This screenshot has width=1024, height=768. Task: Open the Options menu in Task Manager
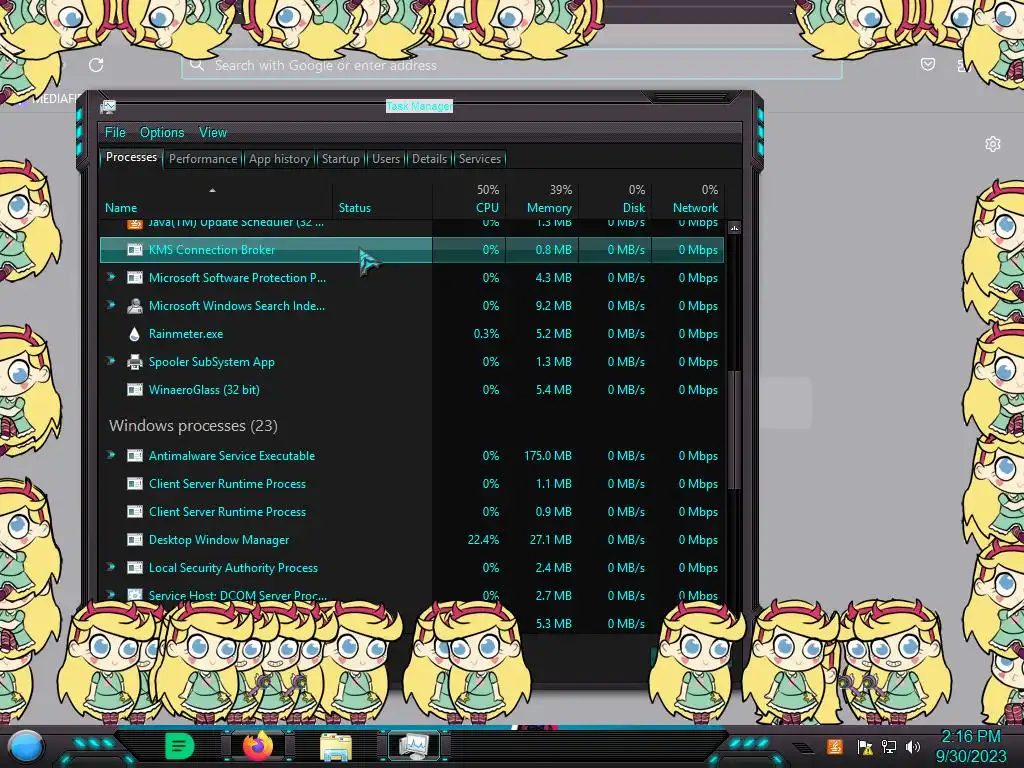pos(162,133)
